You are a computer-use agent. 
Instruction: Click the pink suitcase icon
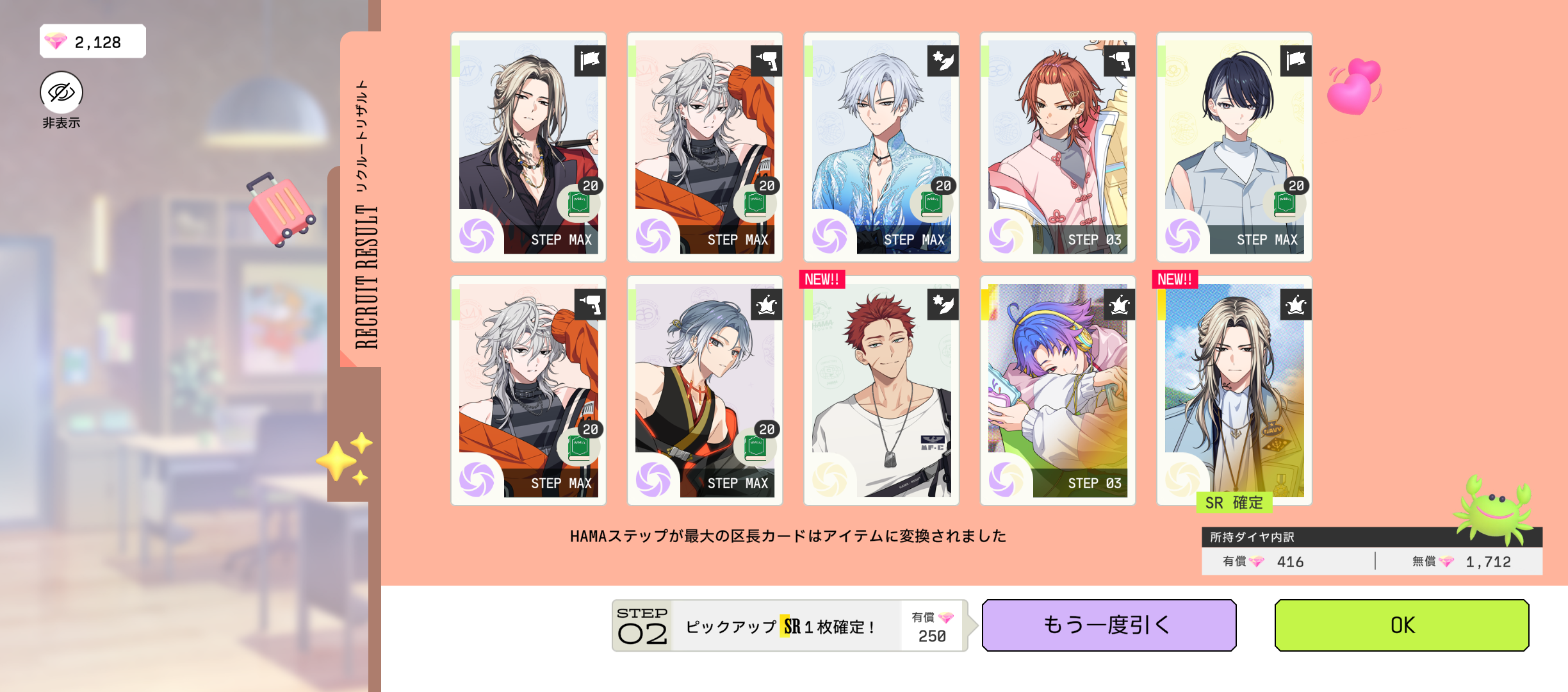pyautogui.click(x=281, y=210)
